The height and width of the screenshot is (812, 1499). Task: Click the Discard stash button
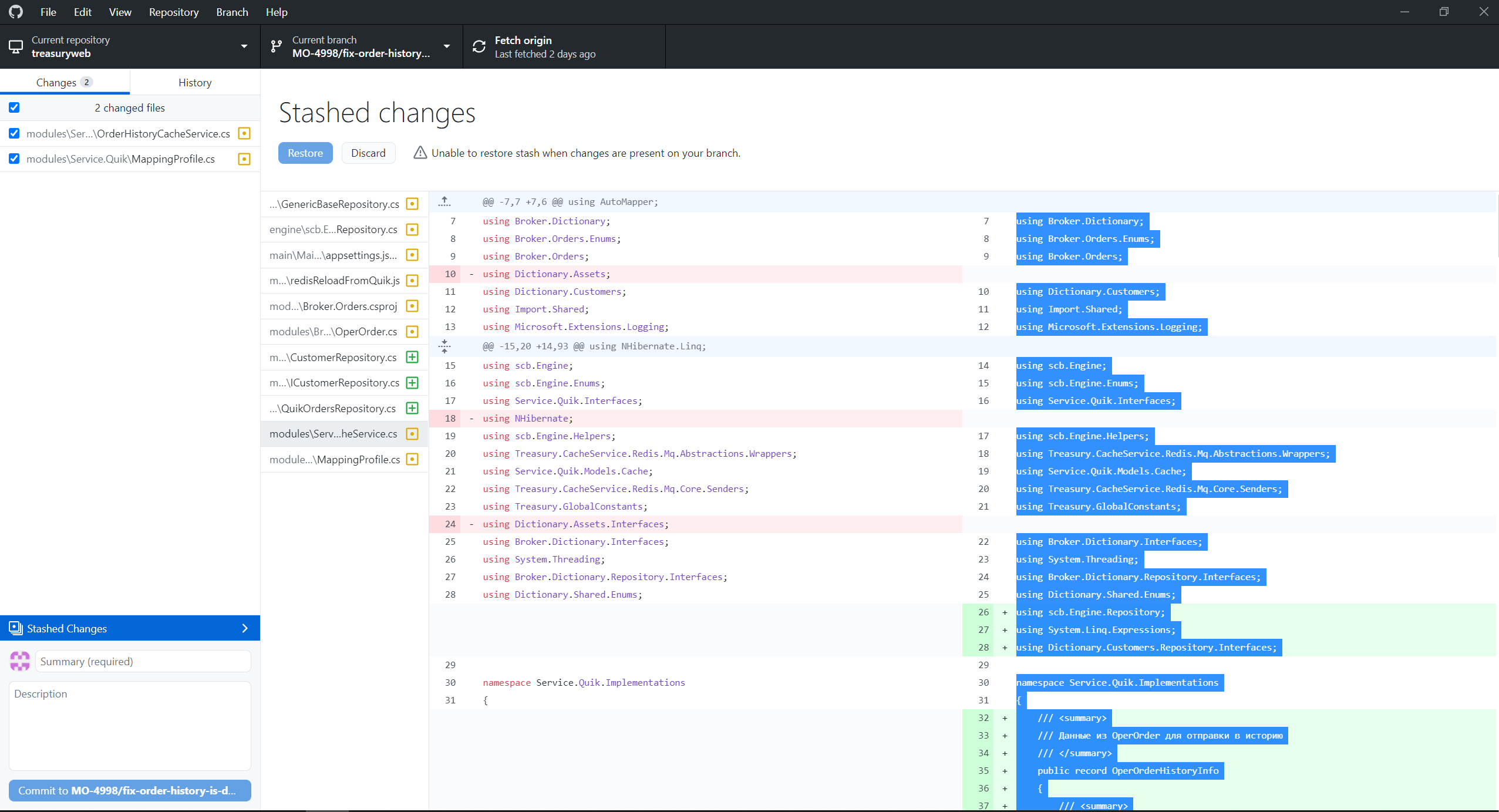[x=368, y=153]
